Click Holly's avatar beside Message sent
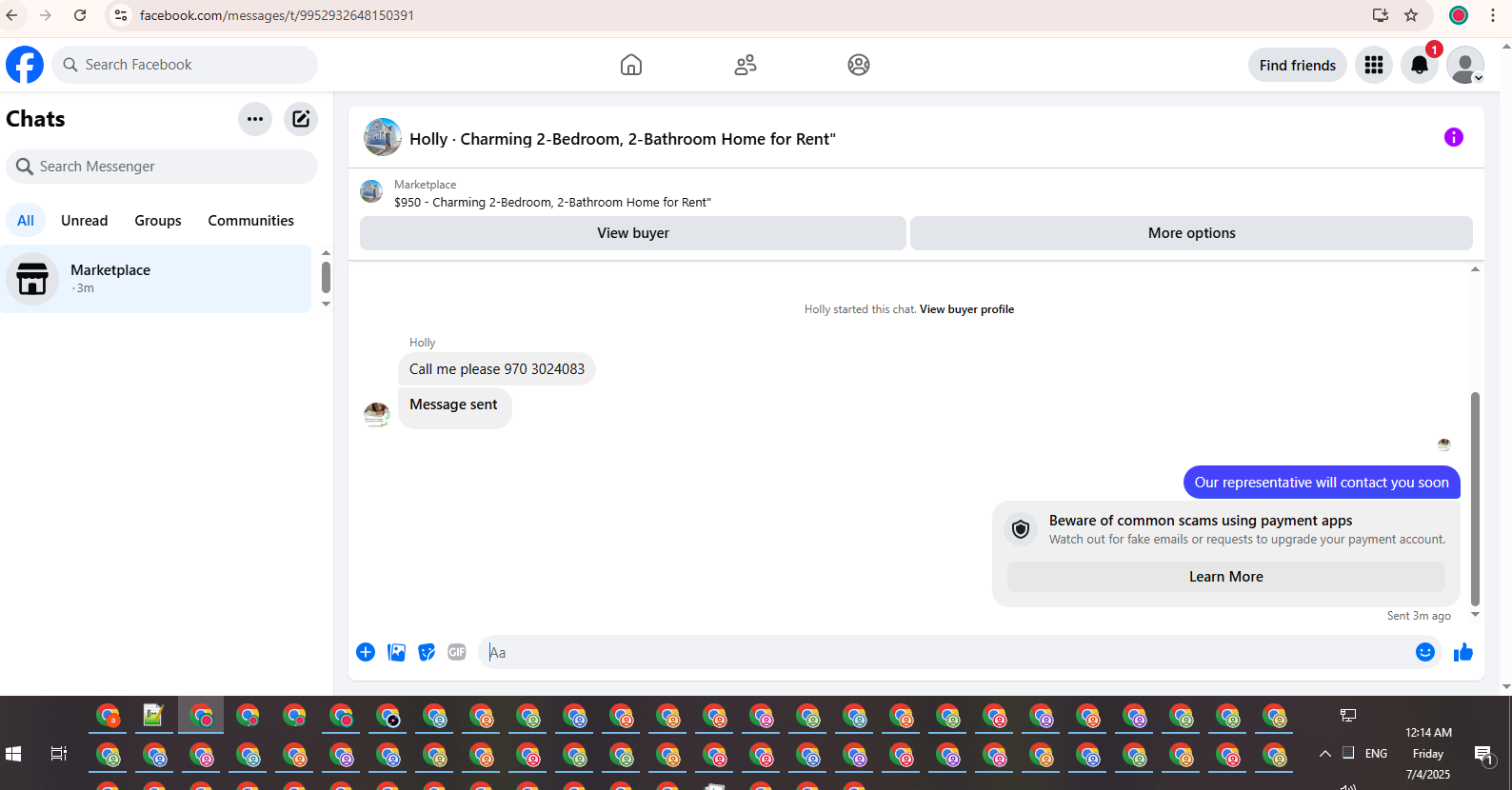 (377, 415)
